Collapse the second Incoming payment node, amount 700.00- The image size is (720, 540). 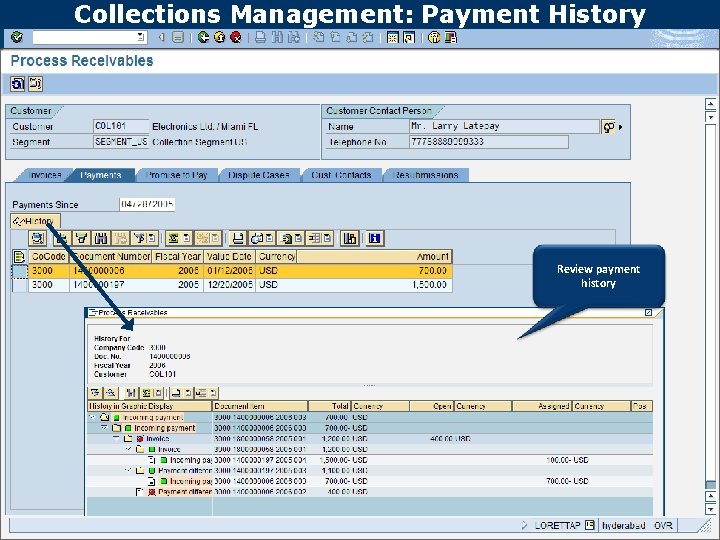(x=104, y=428)
